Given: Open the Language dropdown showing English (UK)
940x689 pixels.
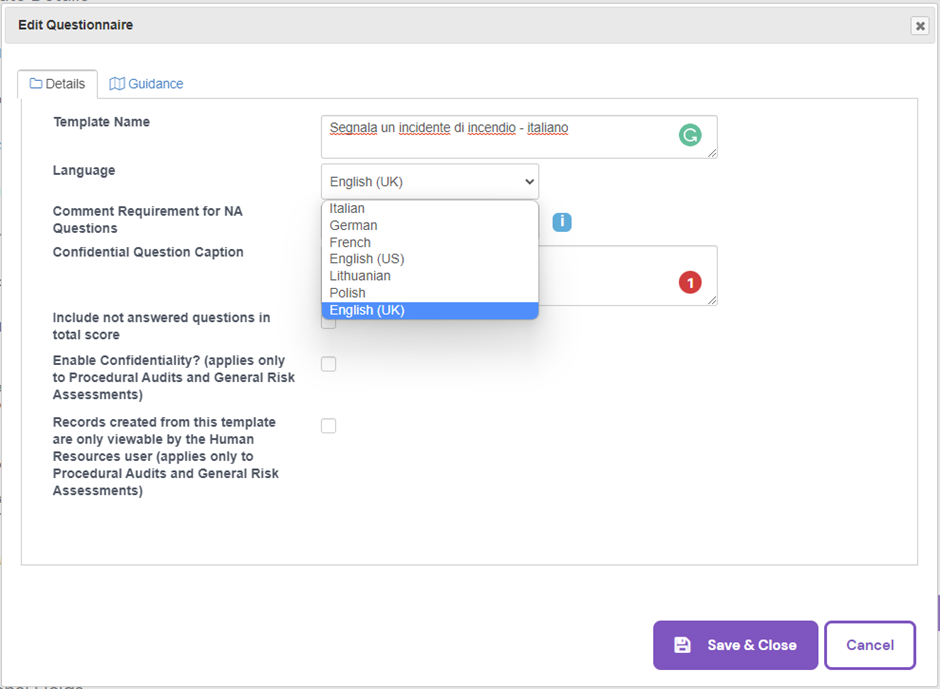Looking at the screenshot, I should (x=429, y=182).
